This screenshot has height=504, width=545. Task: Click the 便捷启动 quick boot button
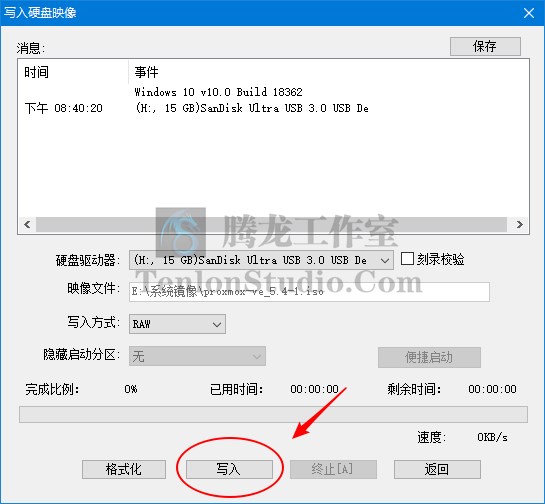point(429,357)
